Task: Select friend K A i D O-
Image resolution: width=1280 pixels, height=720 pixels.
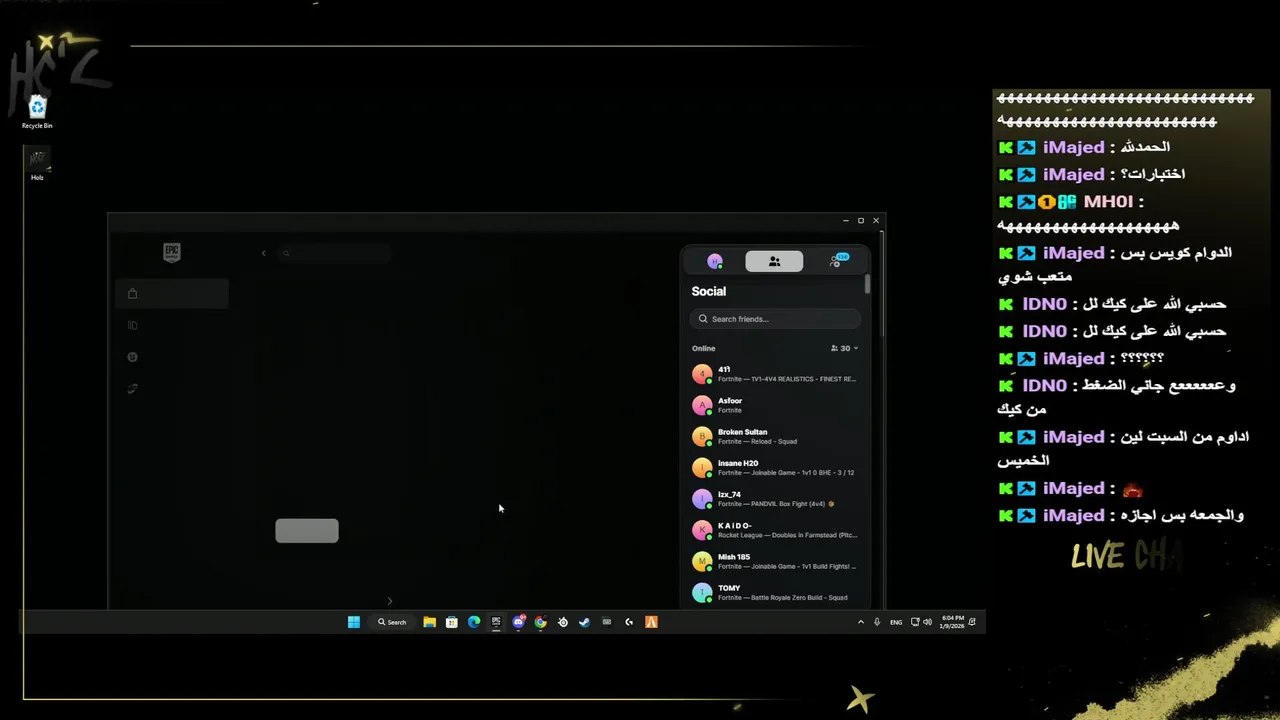Action: [x=775, y=530]
